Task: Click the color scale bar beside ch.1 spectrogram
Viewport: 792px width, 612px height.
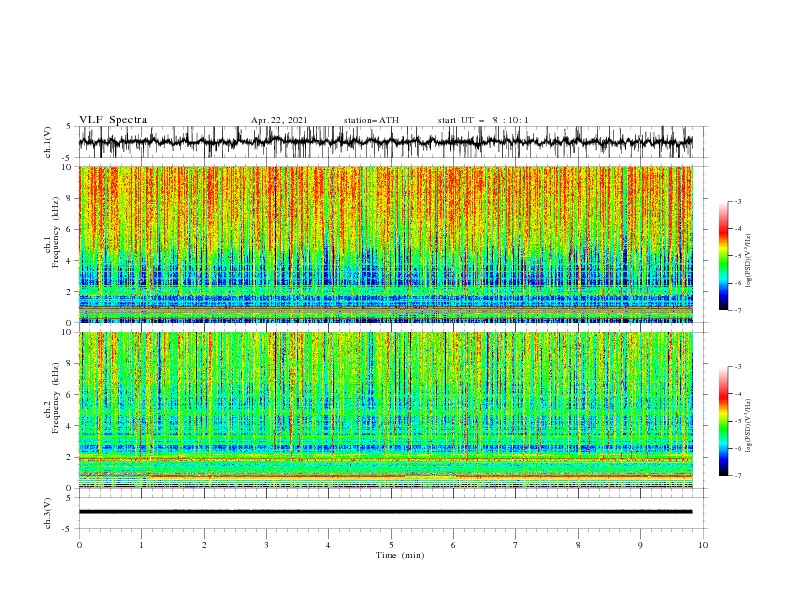Action: click(724, 256)
